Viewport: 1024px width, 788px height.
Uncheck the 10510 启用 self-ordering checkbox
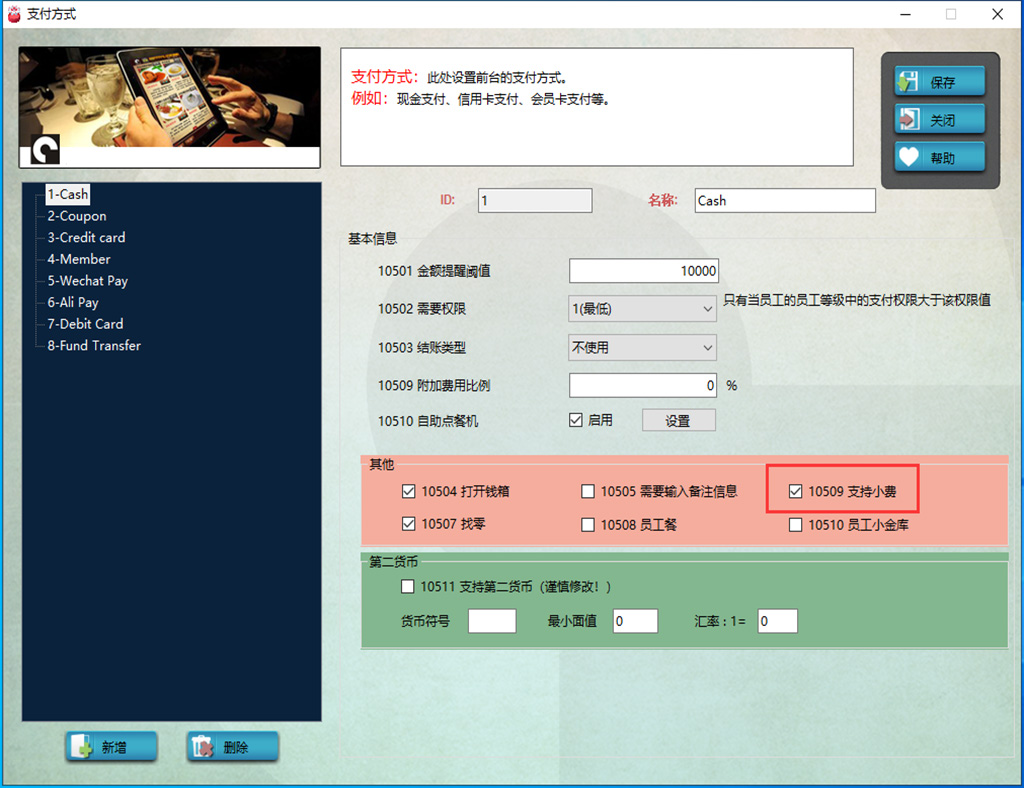coord(576,420)
